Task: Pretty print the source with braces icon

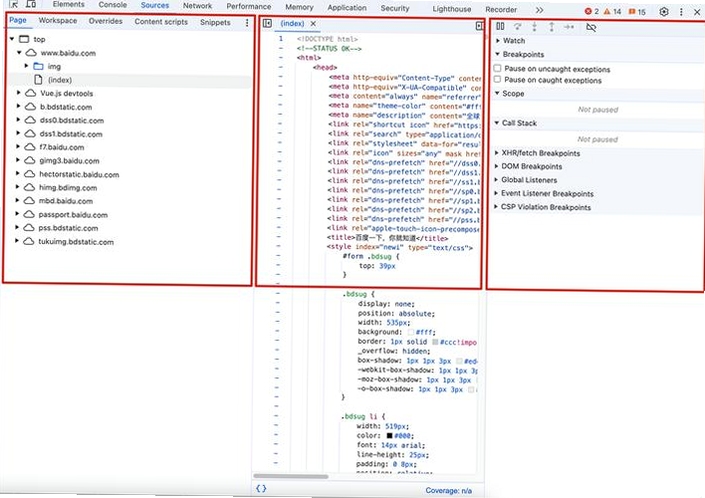Action: [x=261, y=489]
